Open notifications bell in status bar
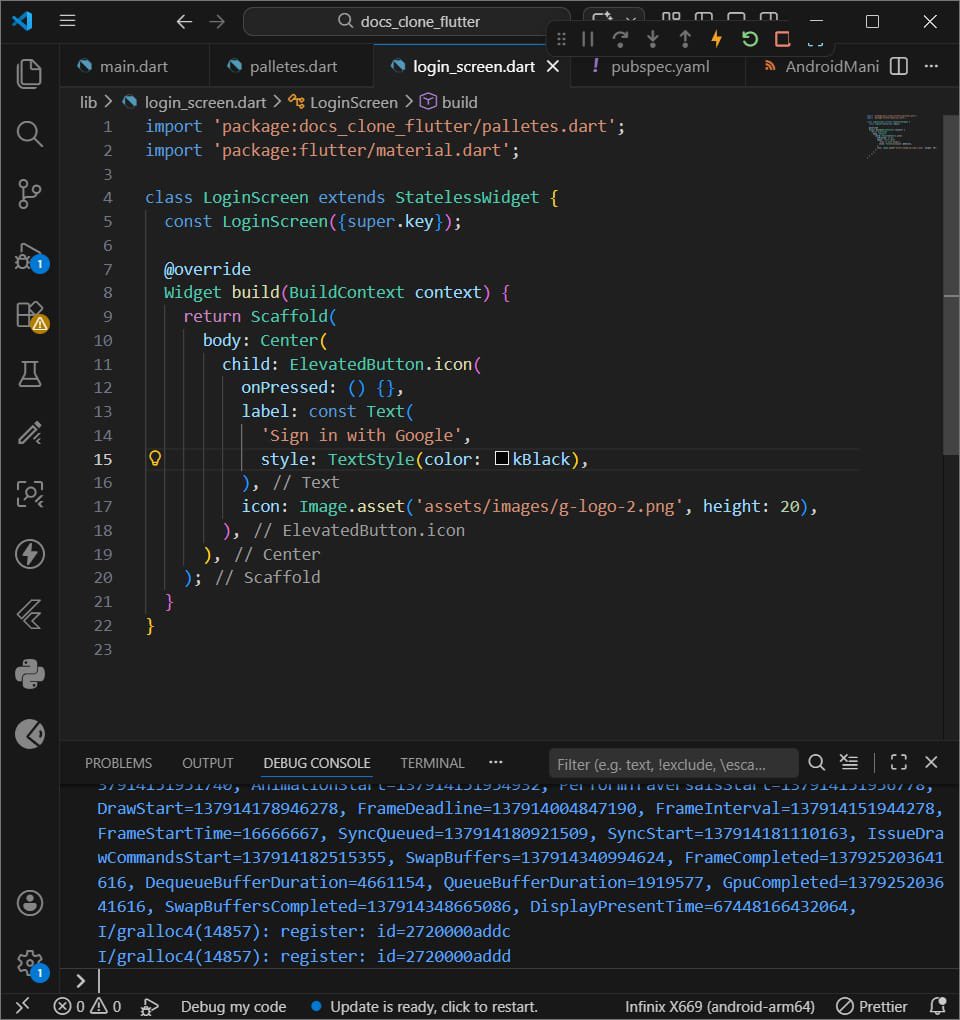The image size is (960, 1020). [x=937, y=1006]
